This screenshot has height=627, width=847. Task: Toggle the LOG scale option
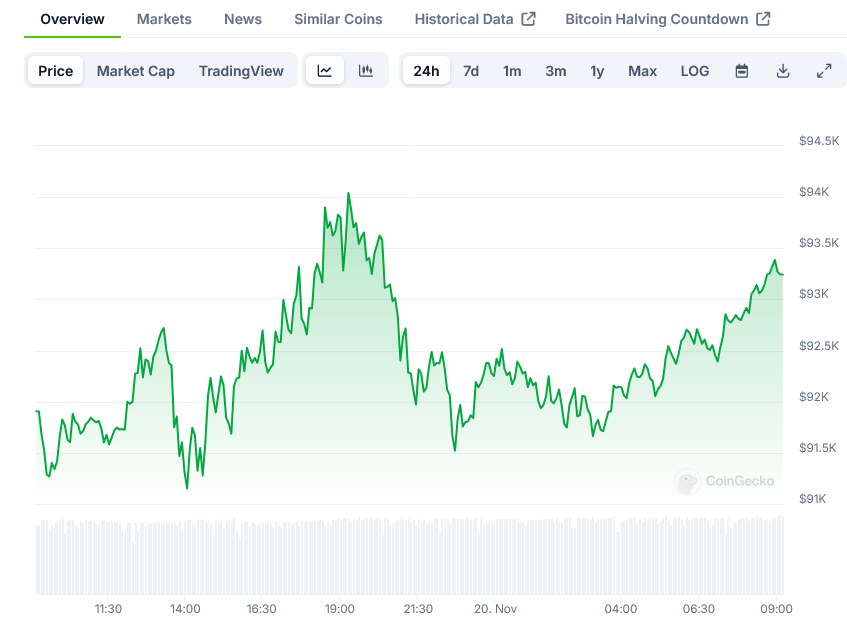click(695, 71)
